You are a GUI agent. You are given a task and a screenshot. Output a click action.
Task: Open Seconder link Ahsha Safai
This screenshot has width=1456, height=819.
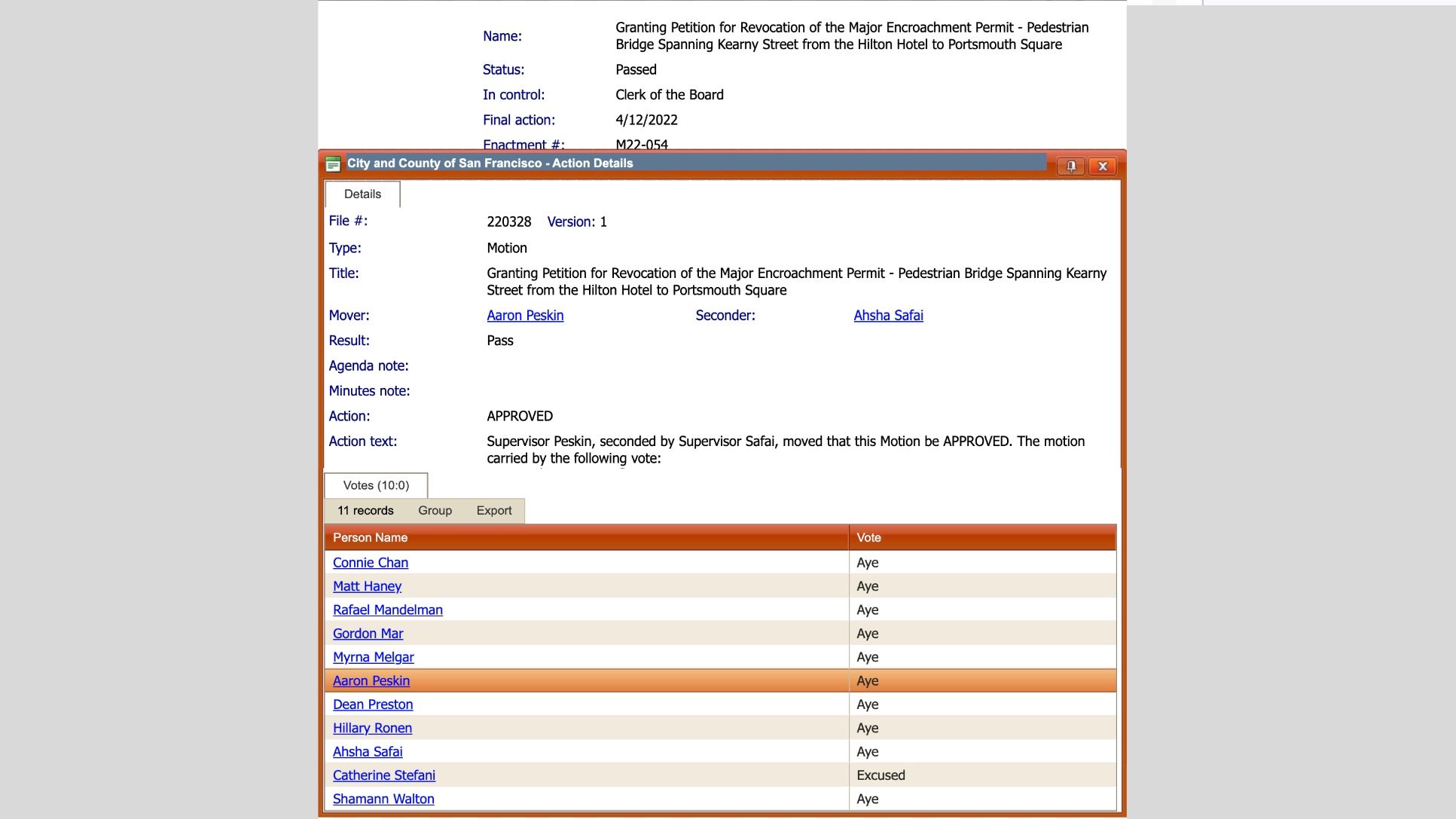pyautogui.click(x=888, y=316)
